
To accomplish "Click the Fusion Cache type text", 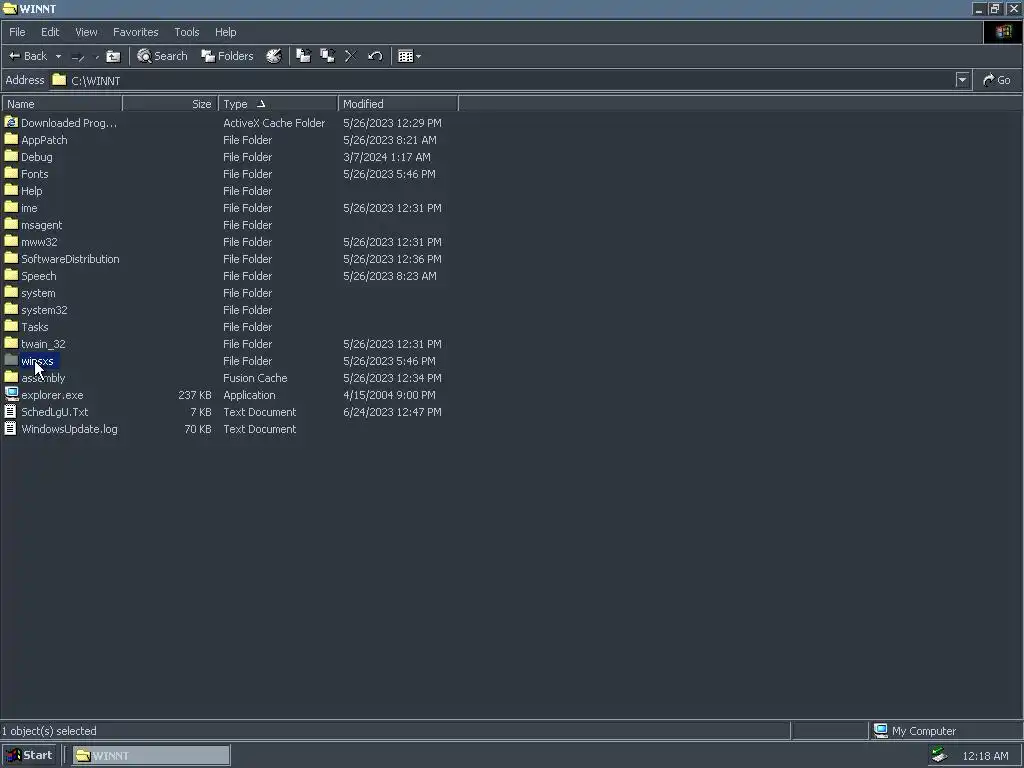I will coord(255,378).
